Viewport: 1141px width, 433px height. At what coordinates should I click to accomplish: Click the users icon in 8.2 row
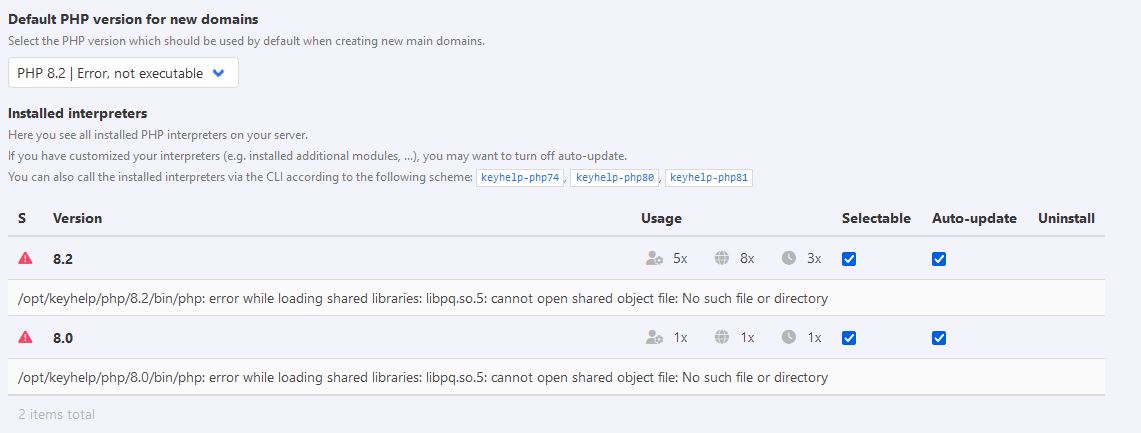point(655,258)
